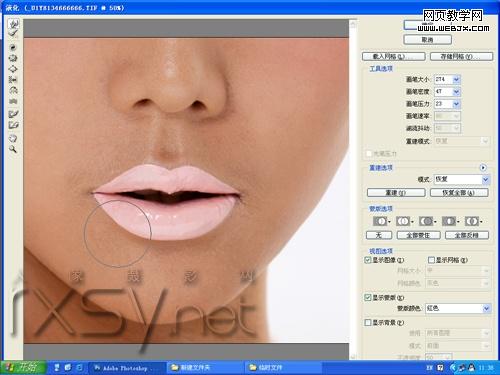Screen dimensions: 500x375
Task: Click first quick launch icon on taskbar
Action: click(x=57, y=367)
